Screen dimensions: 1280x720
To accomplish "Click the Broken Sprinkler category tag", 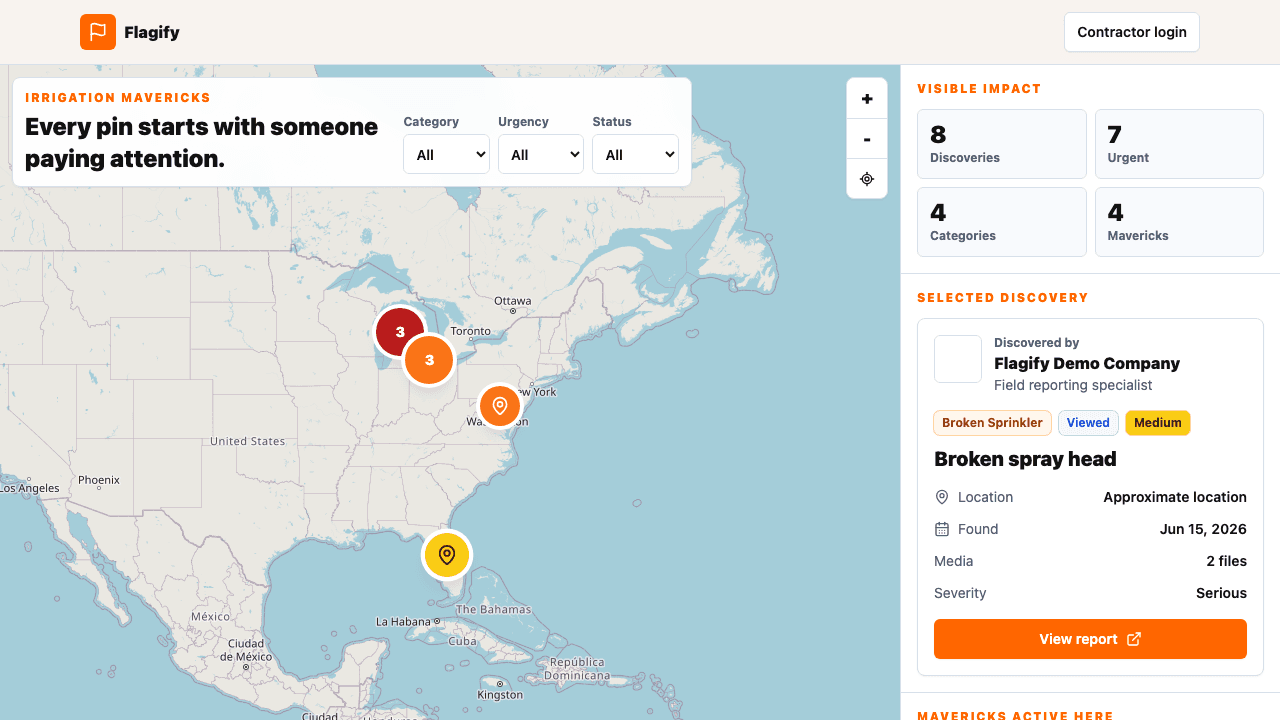I will (992, 423).
